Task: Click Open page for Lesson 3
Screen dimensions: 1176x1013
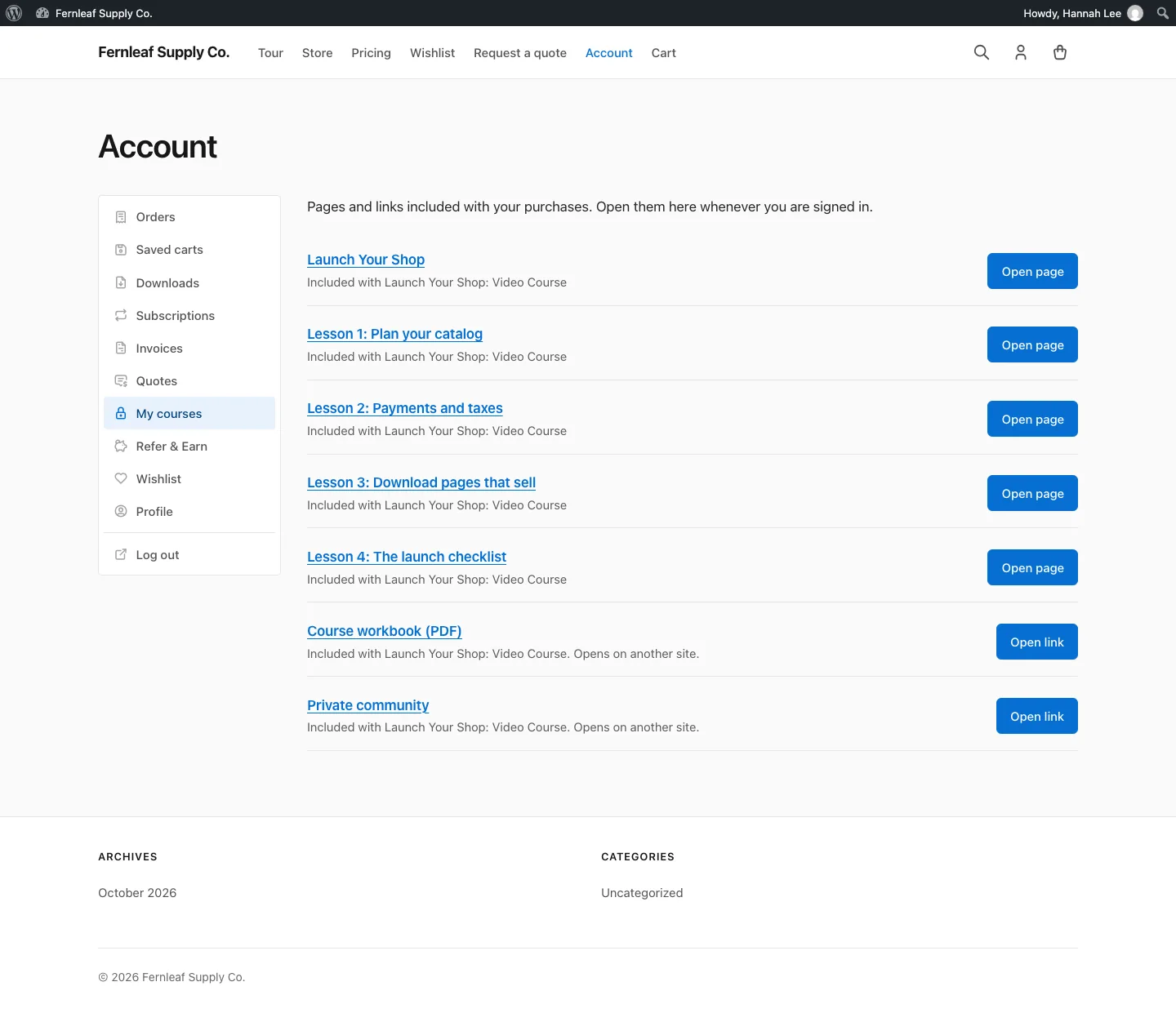Action: coord(1032,493)
